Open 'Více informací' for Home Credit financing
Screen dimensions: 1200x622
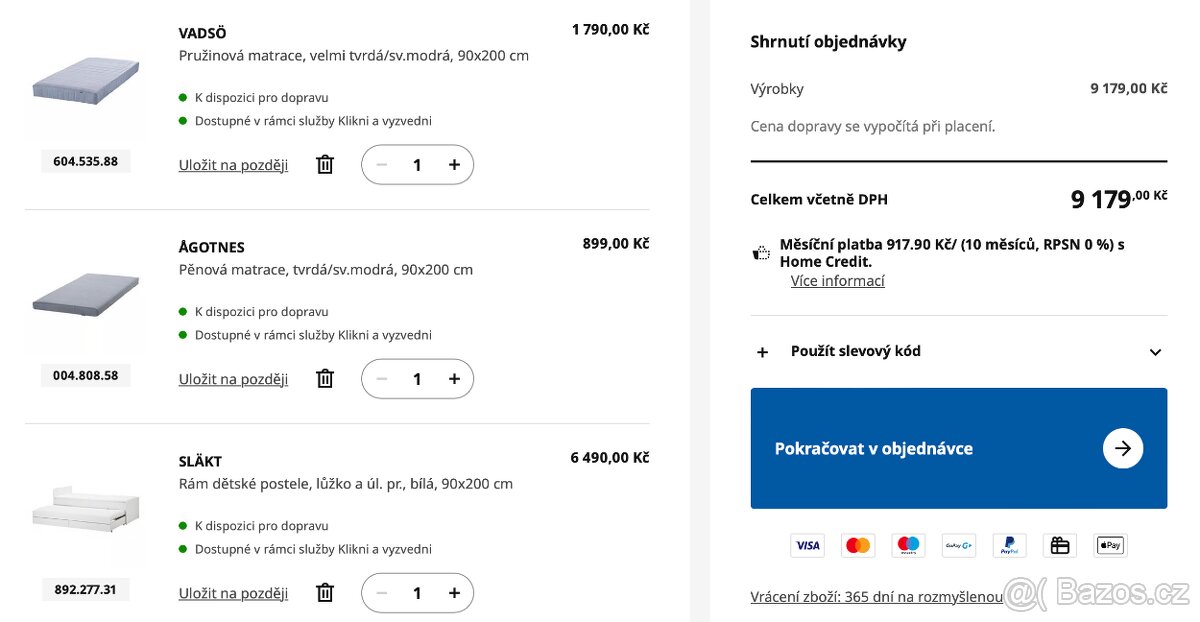(838, 280)
